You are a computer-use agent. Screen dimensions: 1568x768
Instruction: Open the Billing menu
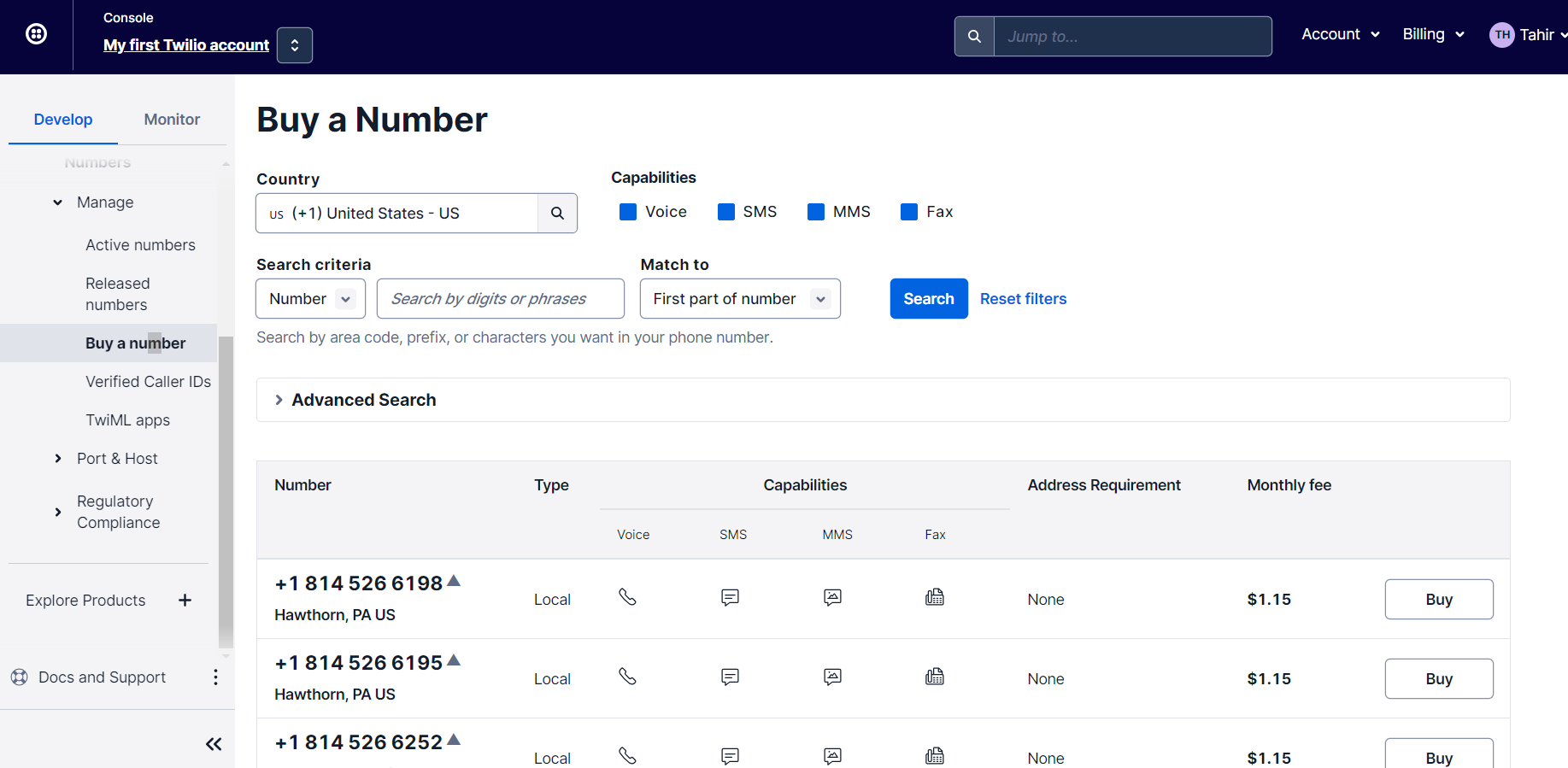1434,34
